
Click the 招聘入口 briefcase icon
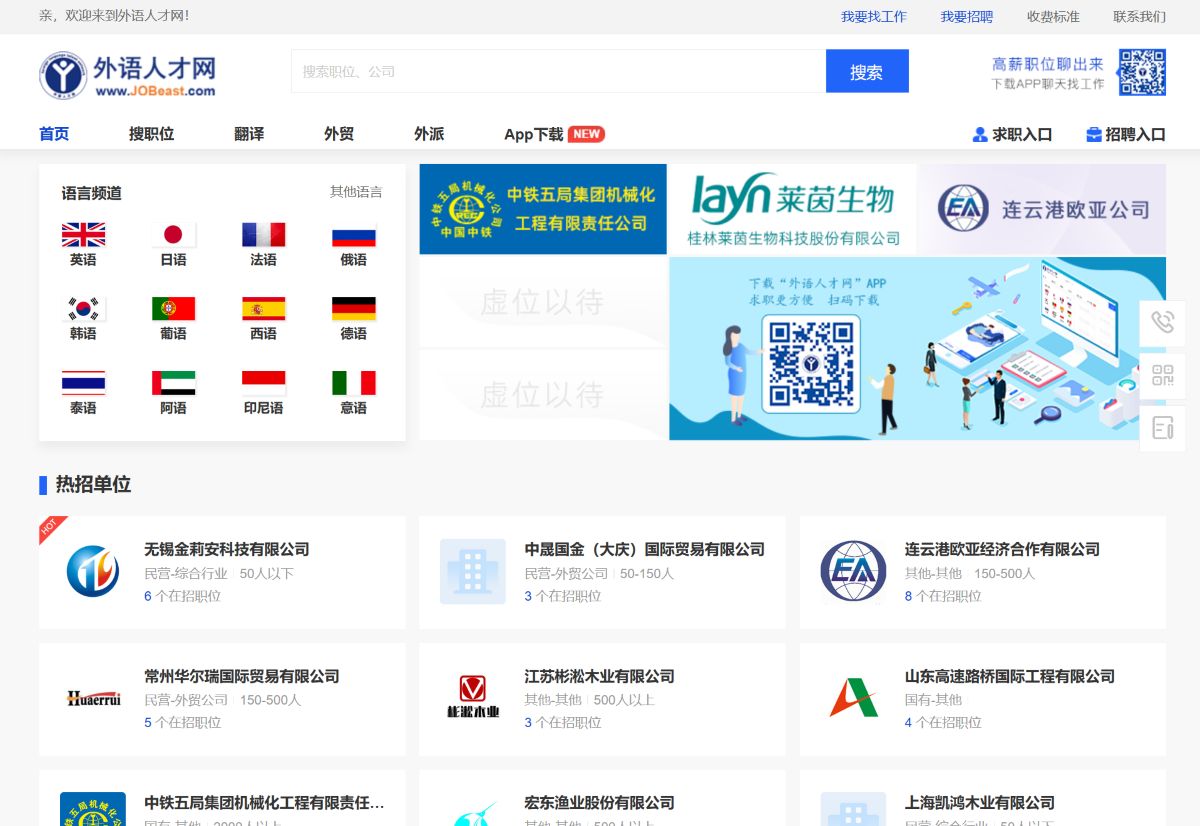click(1094, 134)
